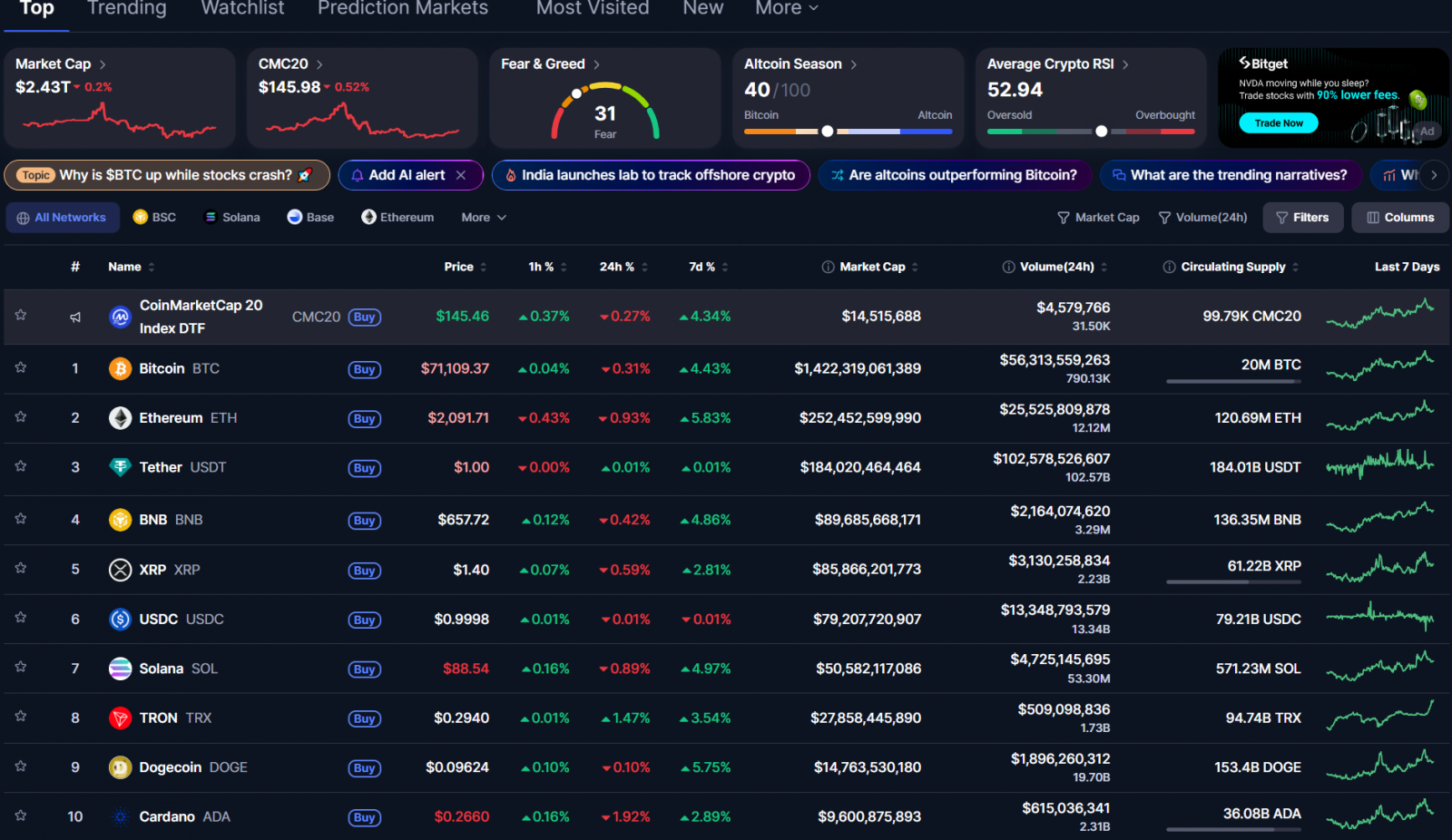Viewport: 1452px width, 840px height.
Task: Click the Circulating Supply info icon
Action: click(x=1169, y=267)
